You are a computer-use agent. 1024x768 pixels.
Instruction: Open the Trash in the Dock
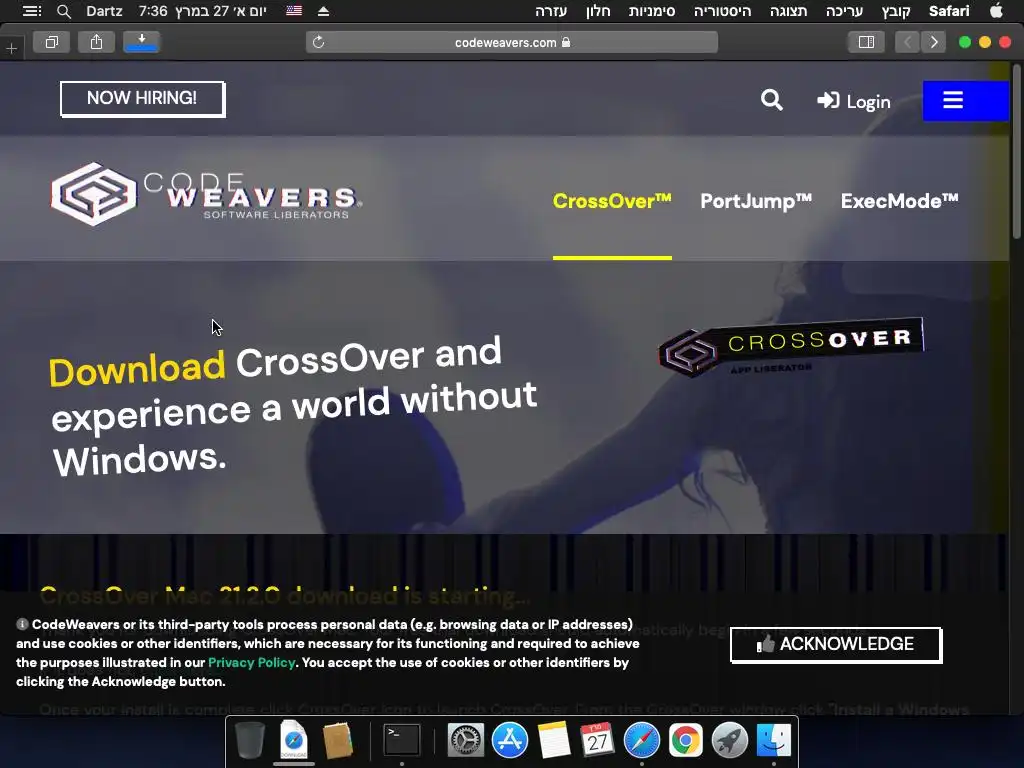[x=249, y=741]
